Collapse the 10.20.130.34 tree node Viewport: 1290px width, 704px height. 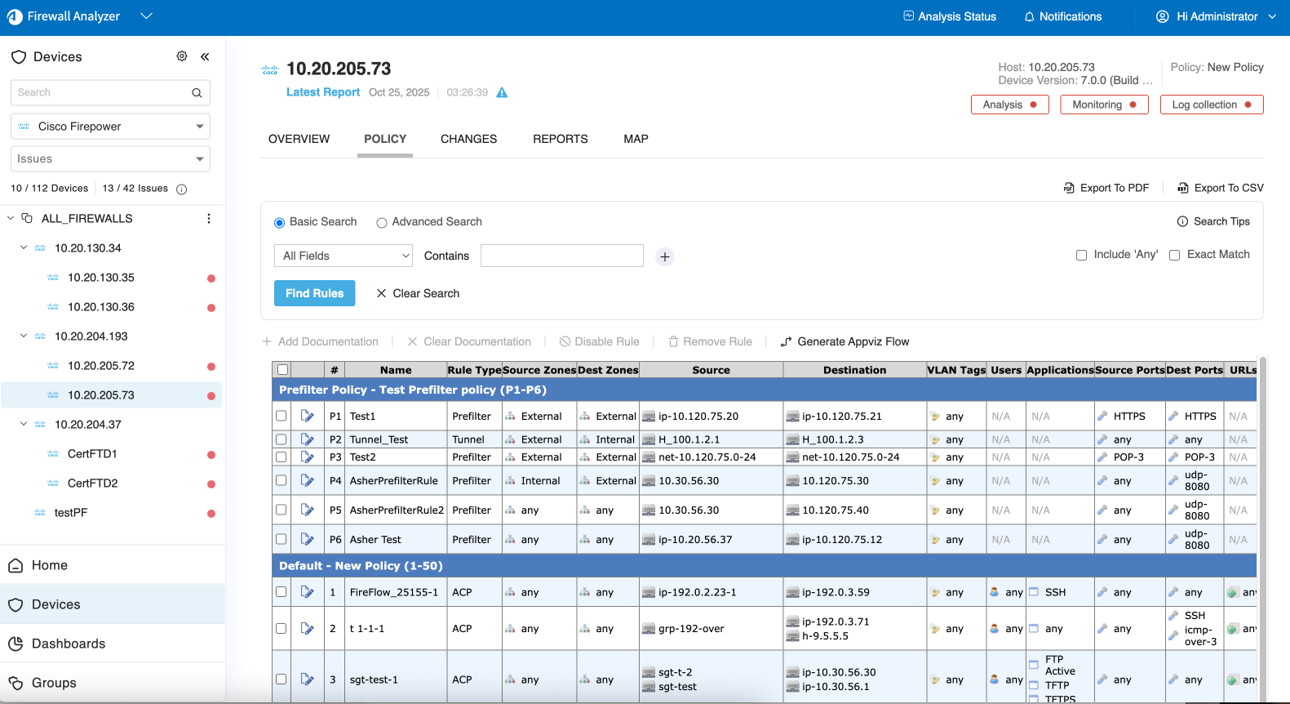point(24,248)
